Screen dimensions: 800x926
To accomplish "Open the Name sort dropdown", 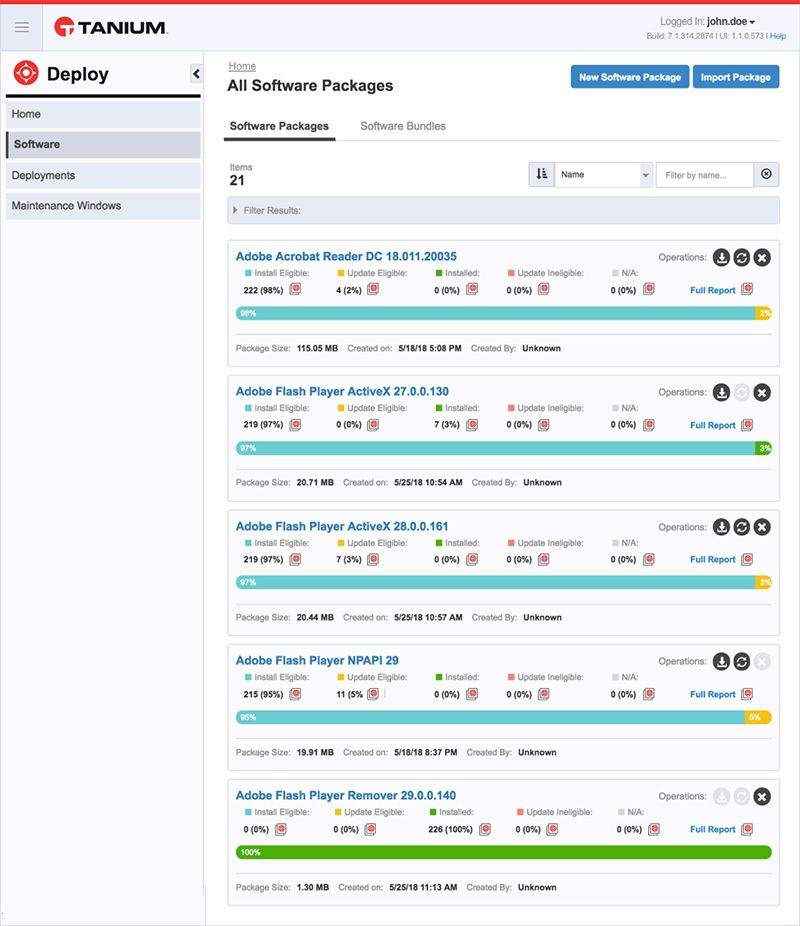I will coord(603,174).
